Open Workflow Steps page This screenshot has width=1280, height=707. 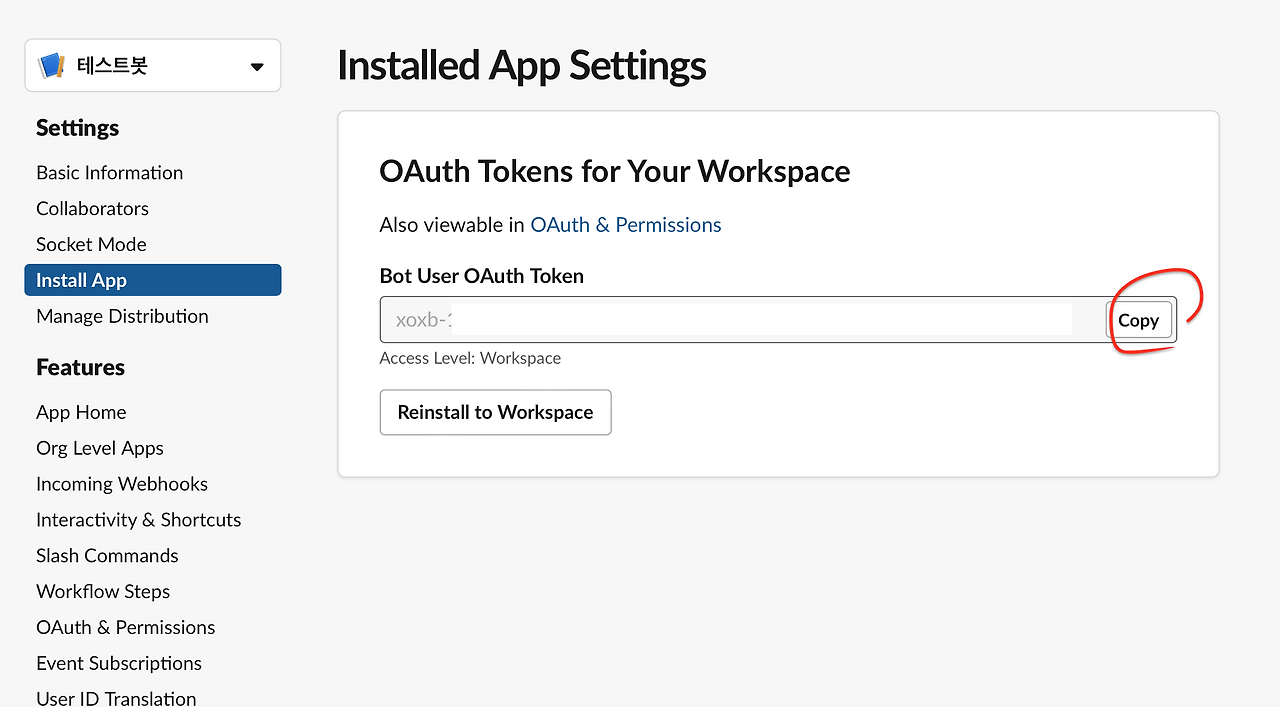click(103, 592)
